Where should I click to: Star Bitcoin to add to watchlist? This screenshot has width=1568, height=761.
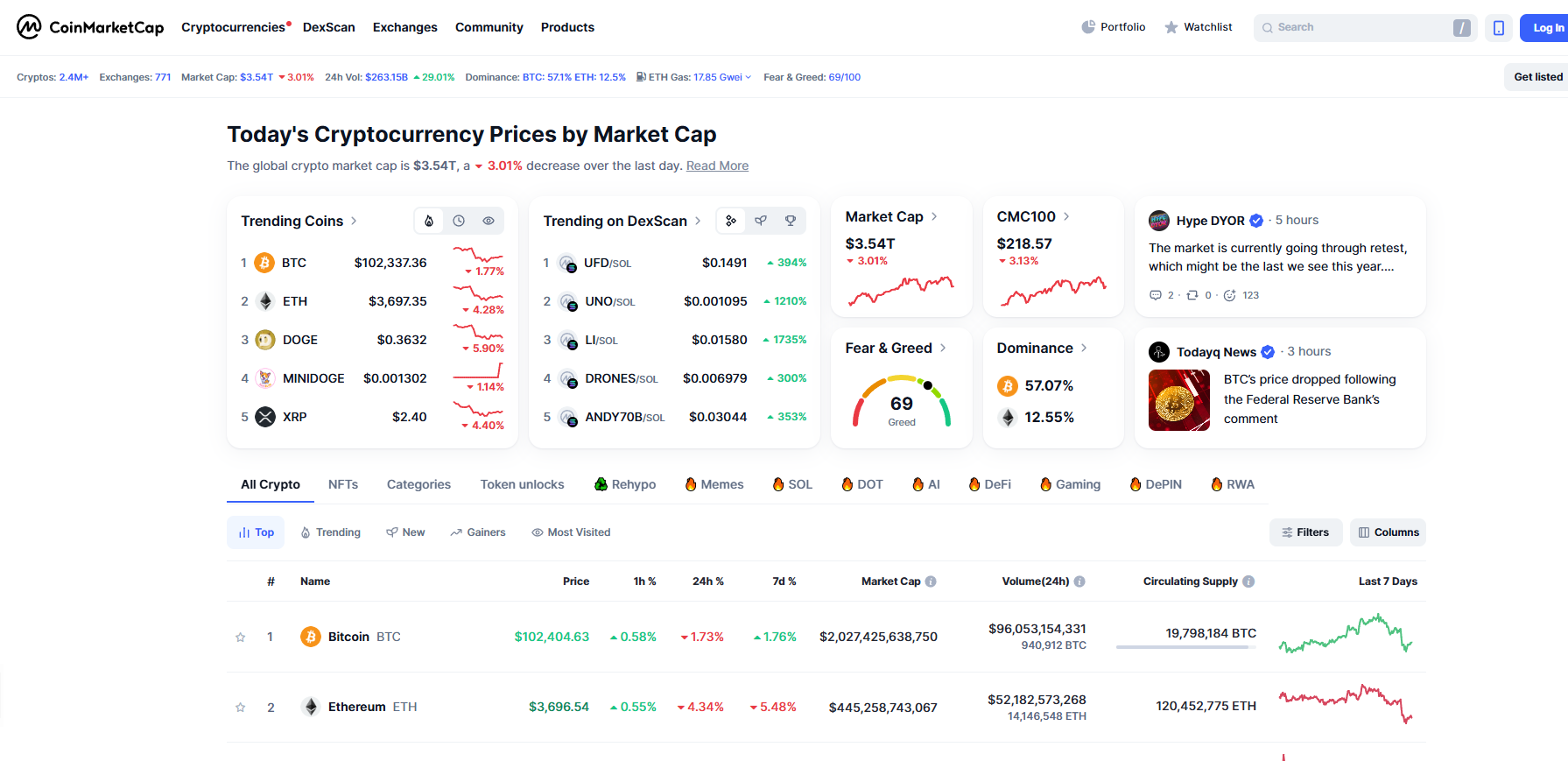coord(241,638)
